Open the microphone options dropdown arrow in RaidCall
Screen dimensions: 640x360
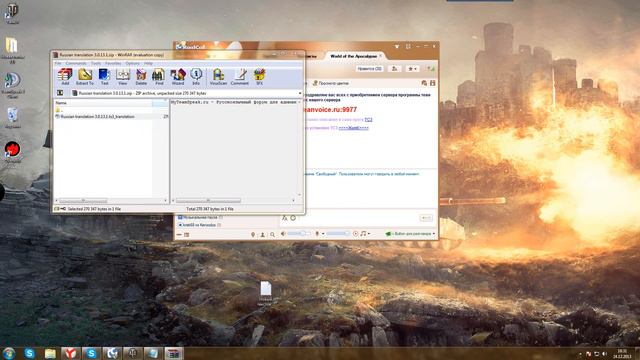[323, 234]
